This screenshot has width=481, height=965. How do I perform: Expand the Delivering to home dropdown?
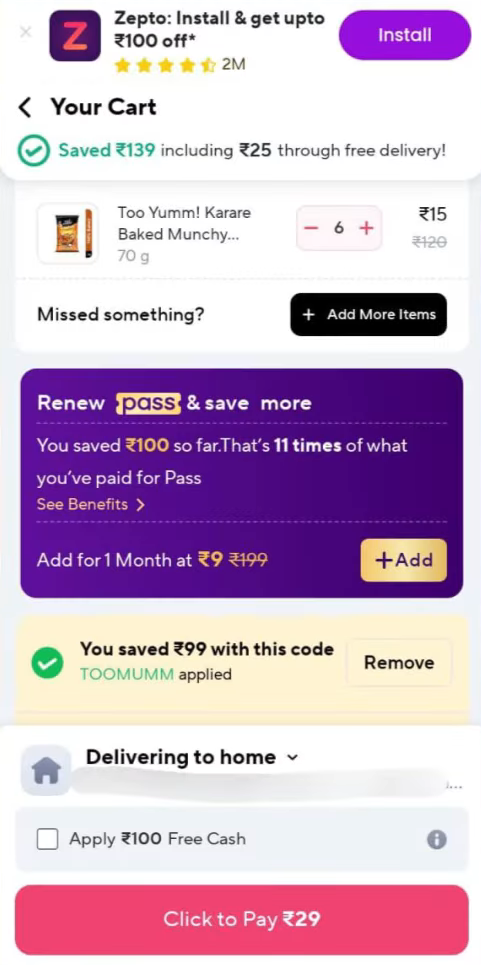292,758
